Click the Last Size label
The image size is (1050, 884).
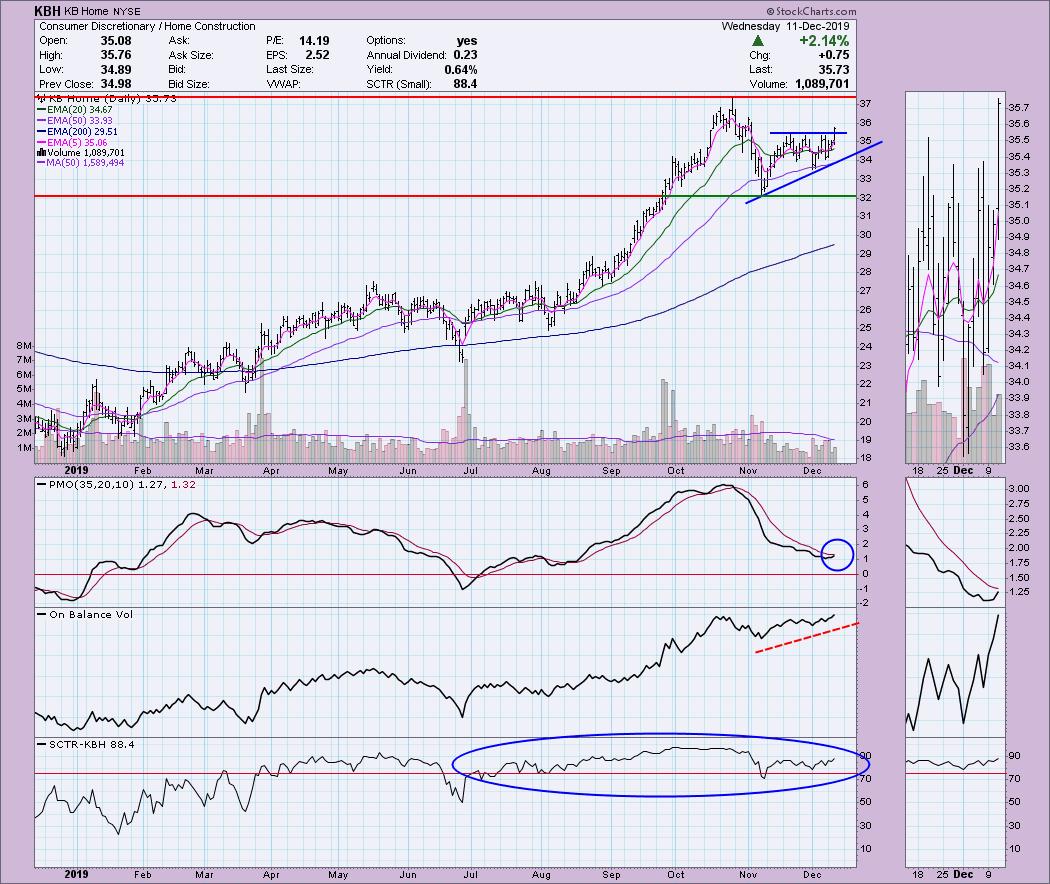pyautogui.click(x=289, y=70)
